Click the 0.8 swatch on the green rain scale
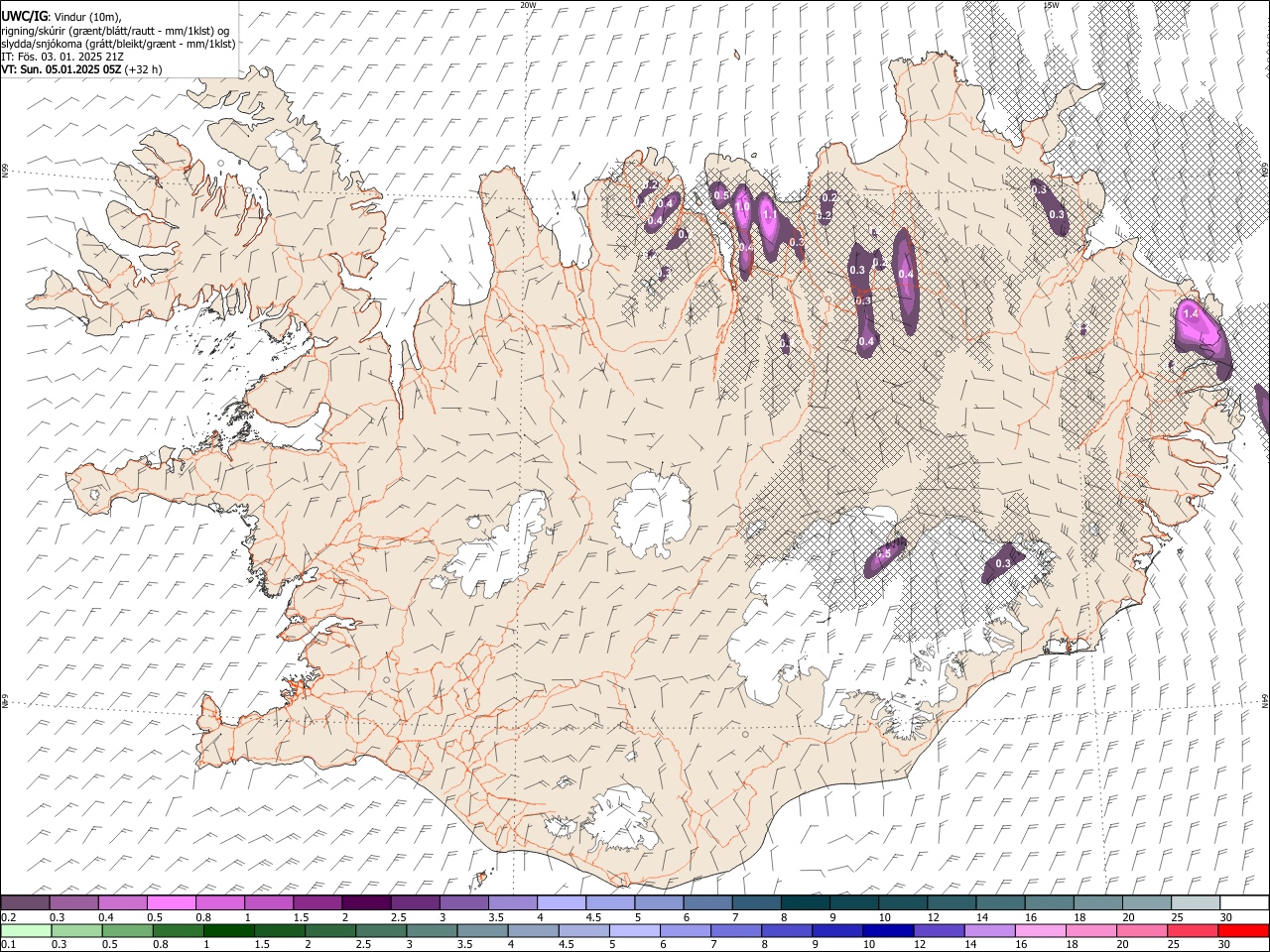Image resolution: width=1270 pixels, height=952 pixels. pyautogui.click(x=178, y=930)
